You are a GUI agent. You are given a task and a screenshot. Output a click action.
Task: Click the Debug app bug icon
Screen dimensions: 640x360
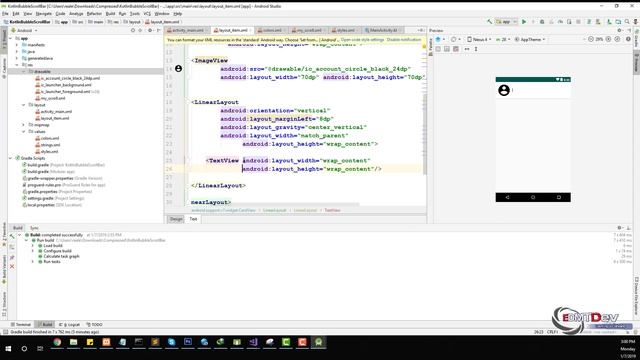coord(542,22)
